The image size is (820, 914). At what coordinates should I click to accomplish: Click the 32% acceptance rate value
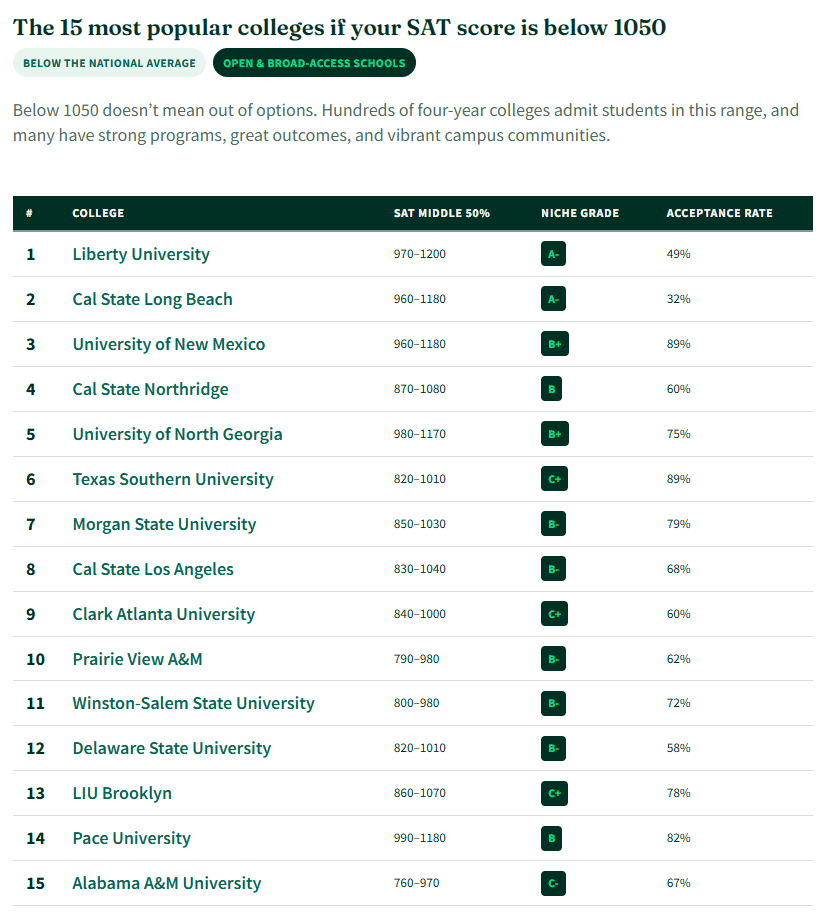678,299
